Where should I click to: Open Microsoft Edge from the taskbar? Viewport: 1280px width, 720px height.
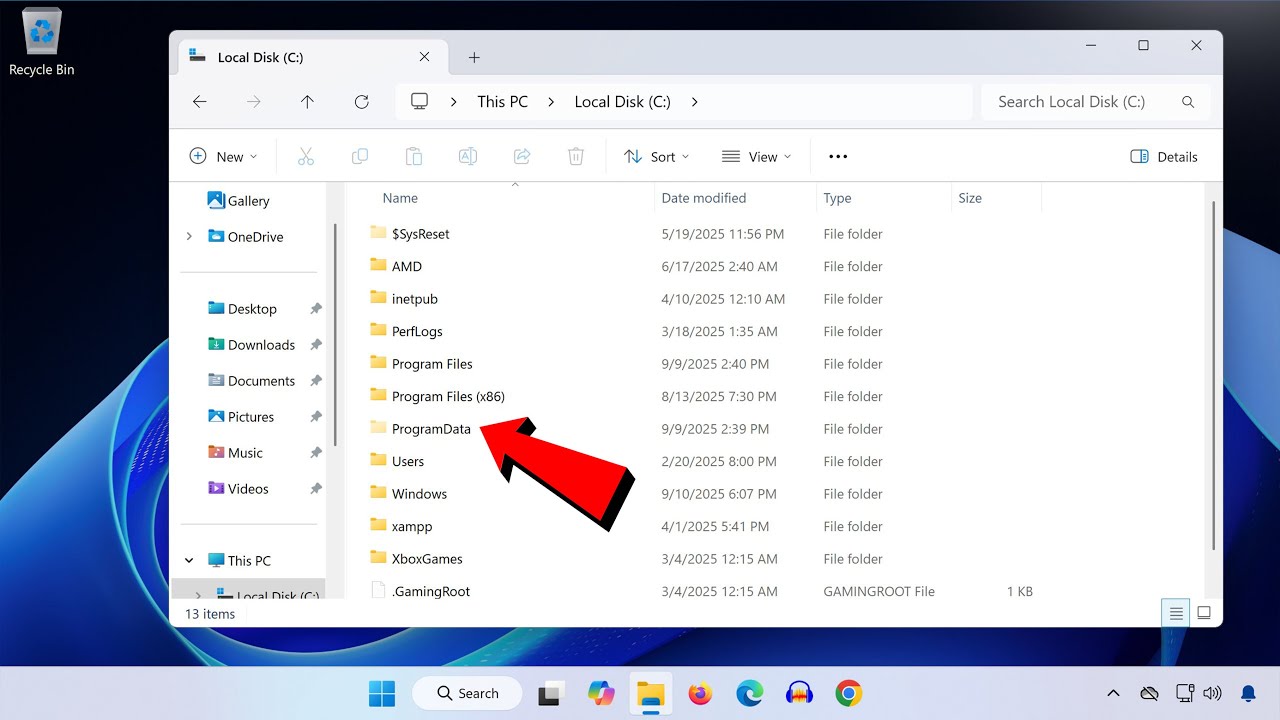pyautogui.click(x=750, y=693)
